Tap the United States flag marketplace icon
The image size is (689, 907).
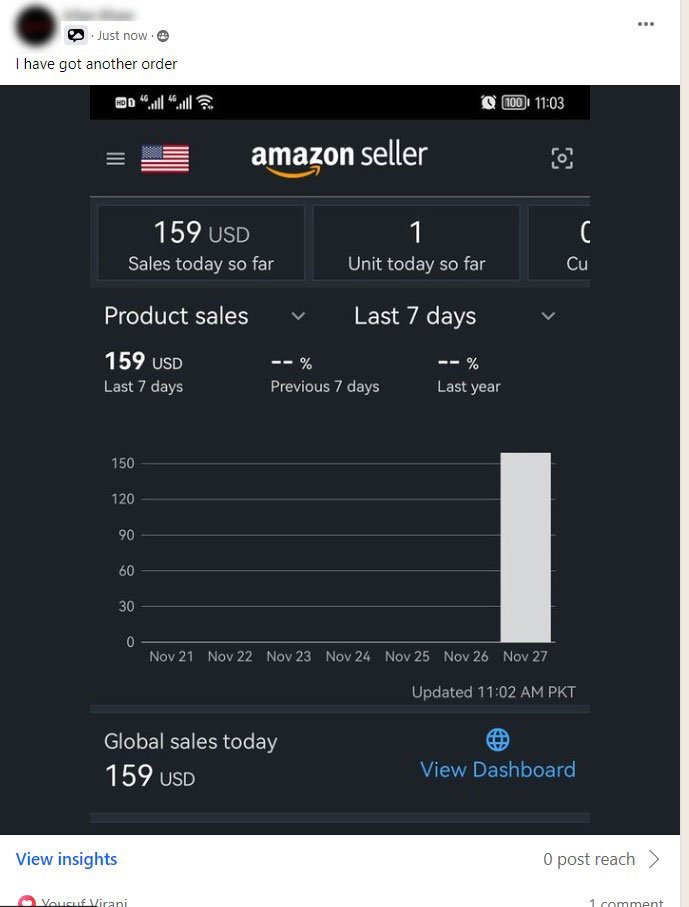click(165, 159)
